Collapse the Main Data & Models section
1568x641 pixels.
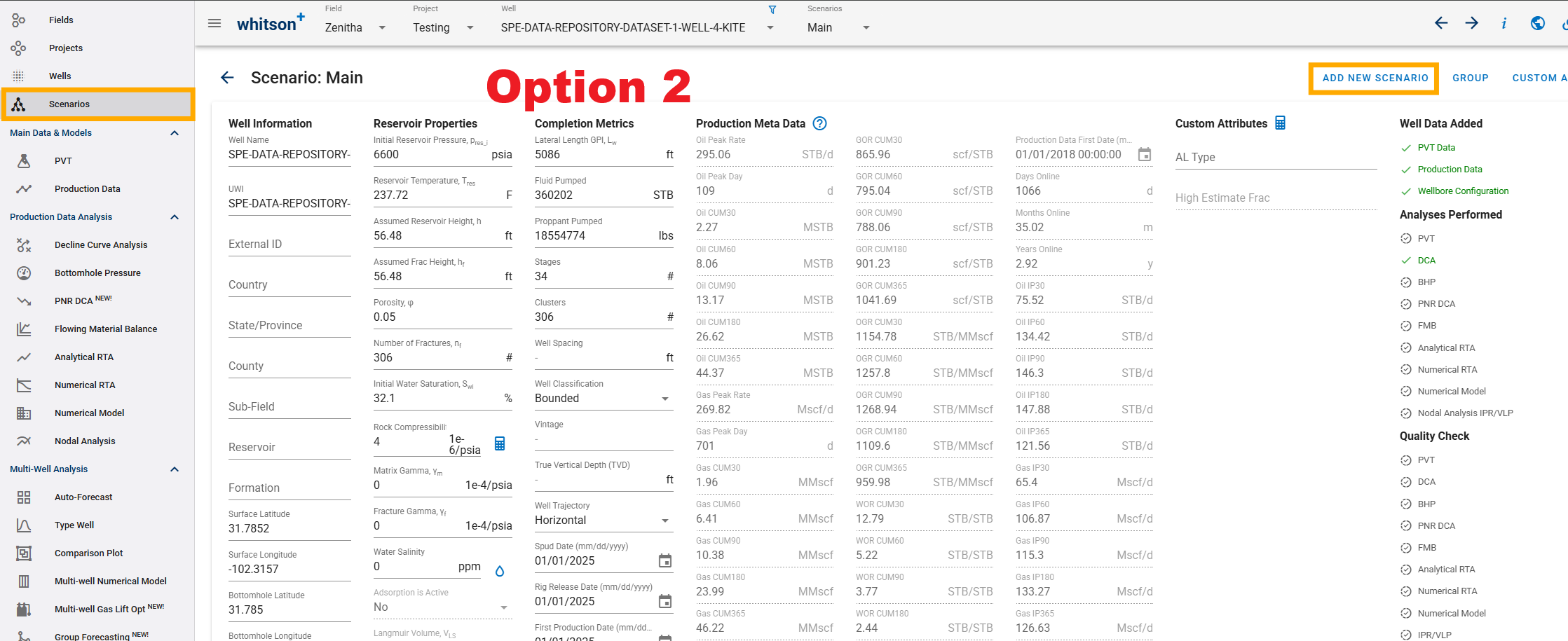tap(175, 133)
